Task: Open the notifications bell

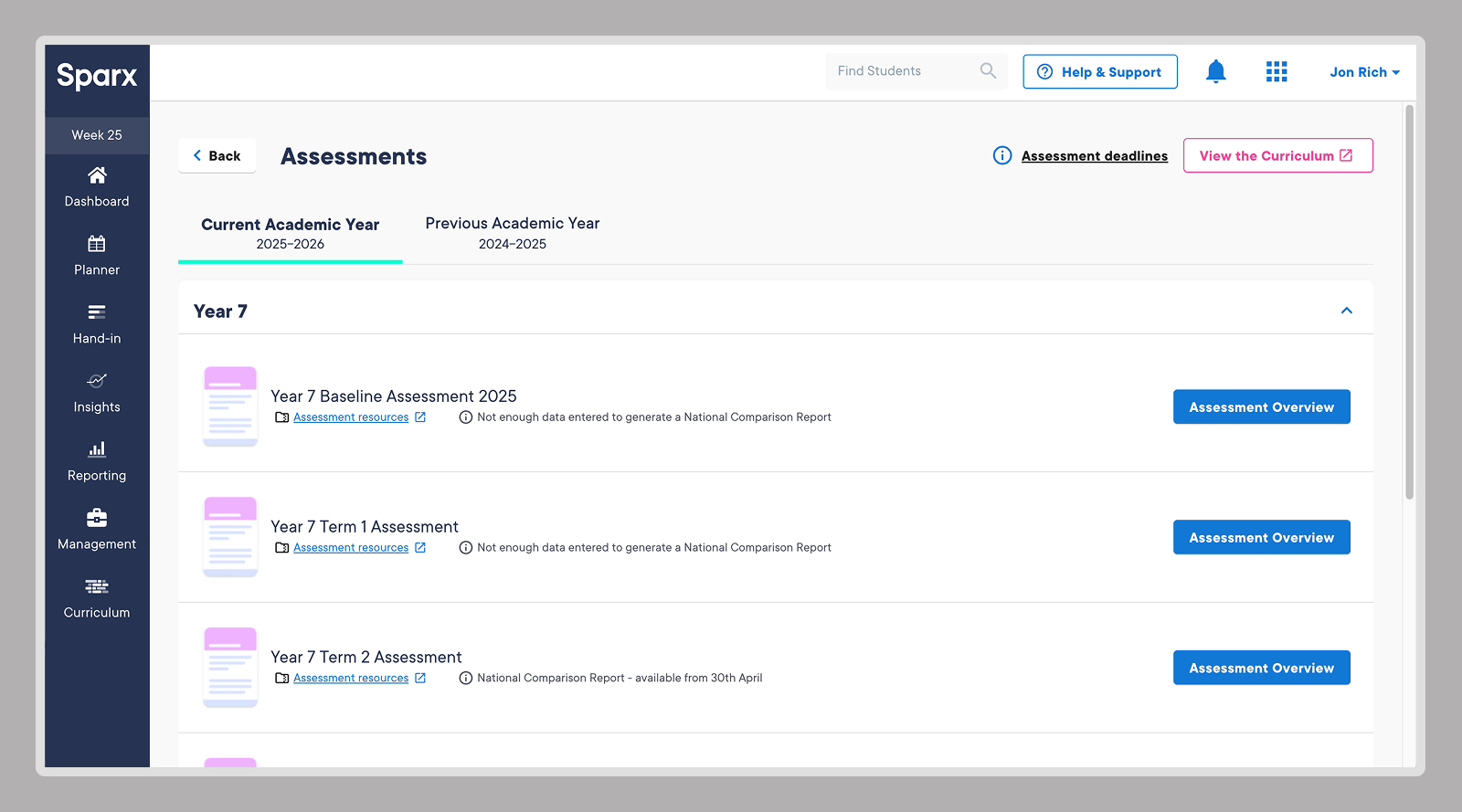Action: tap(1215, 71)
